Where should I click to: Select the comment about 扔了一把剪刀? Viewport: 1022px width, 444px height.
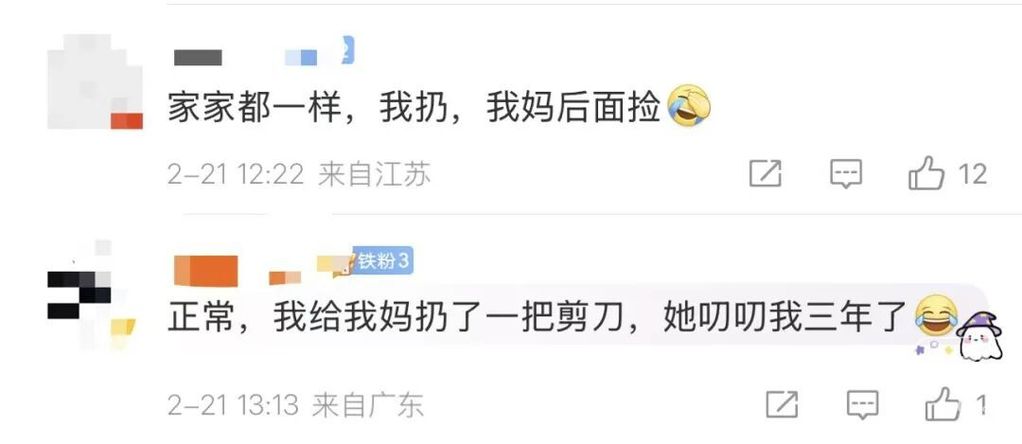click(540, 319)
